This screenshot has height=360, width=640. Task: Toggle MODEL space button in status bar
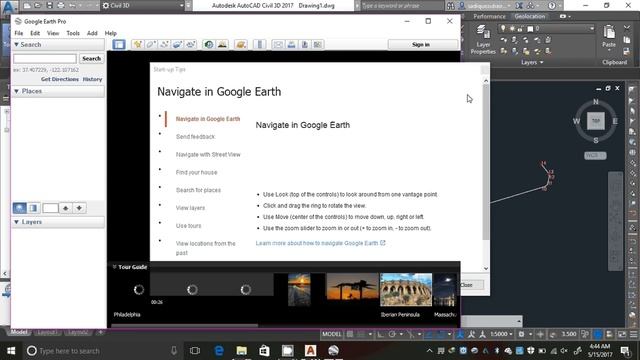[331, 334]
